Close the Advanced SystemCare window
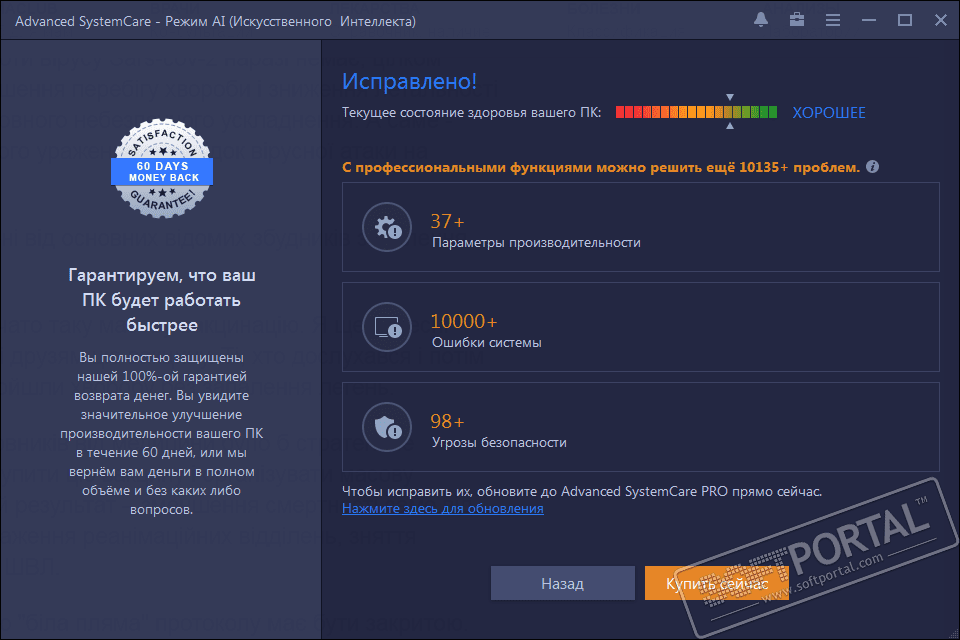 click(x=941, y=20)
